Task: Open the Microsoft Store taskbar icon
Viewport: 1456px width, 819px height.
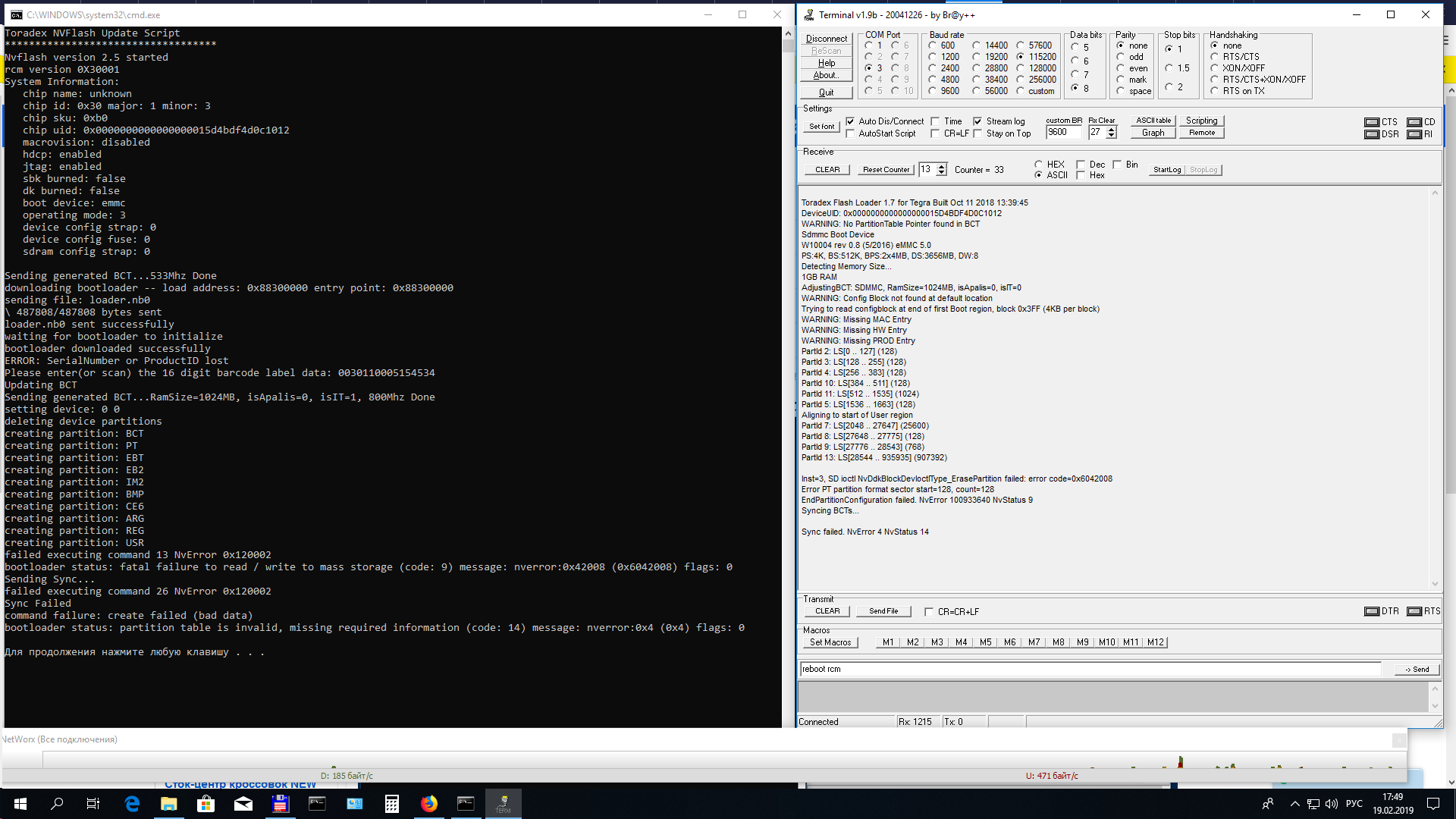Action: click(206, 804)
